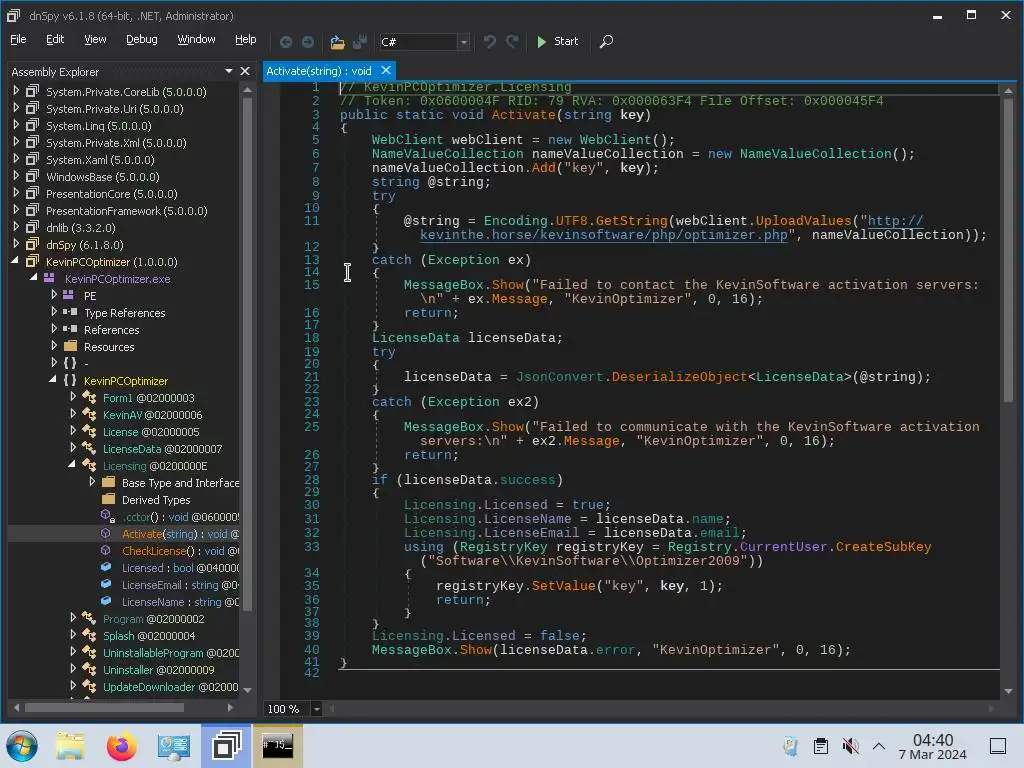This screenshot has height=768, width=1024.
Task: Expand the dnlib (3.3.2.0) node
Action: (16, 227)
